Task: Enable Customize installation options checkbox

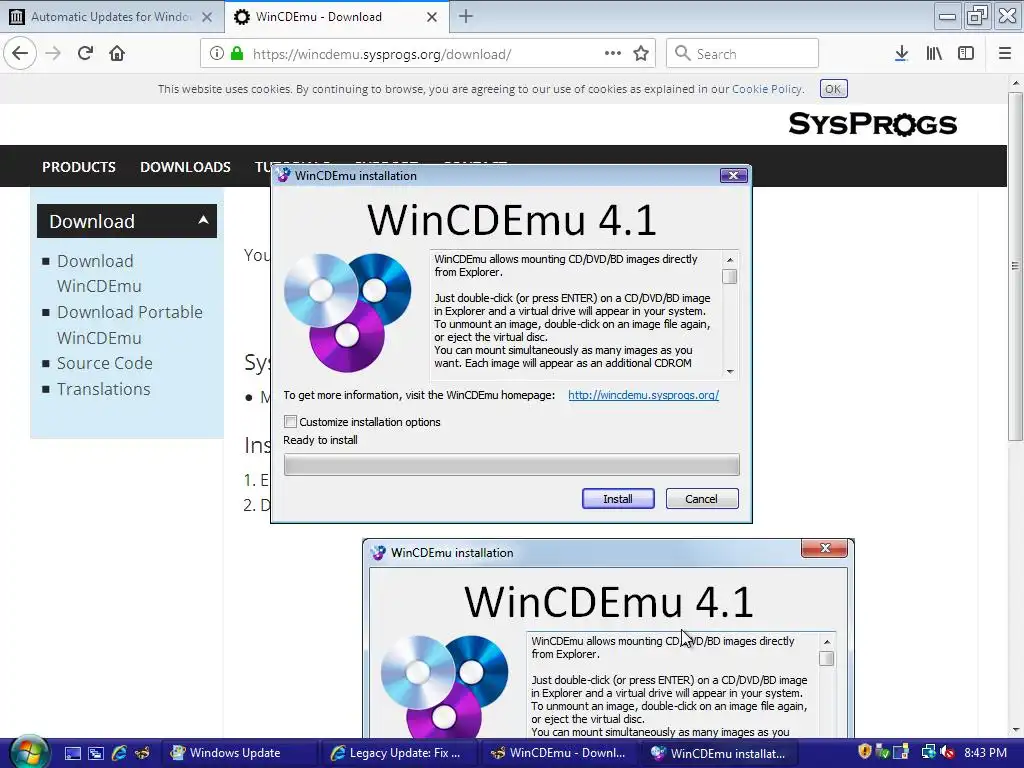Action: 291,422
